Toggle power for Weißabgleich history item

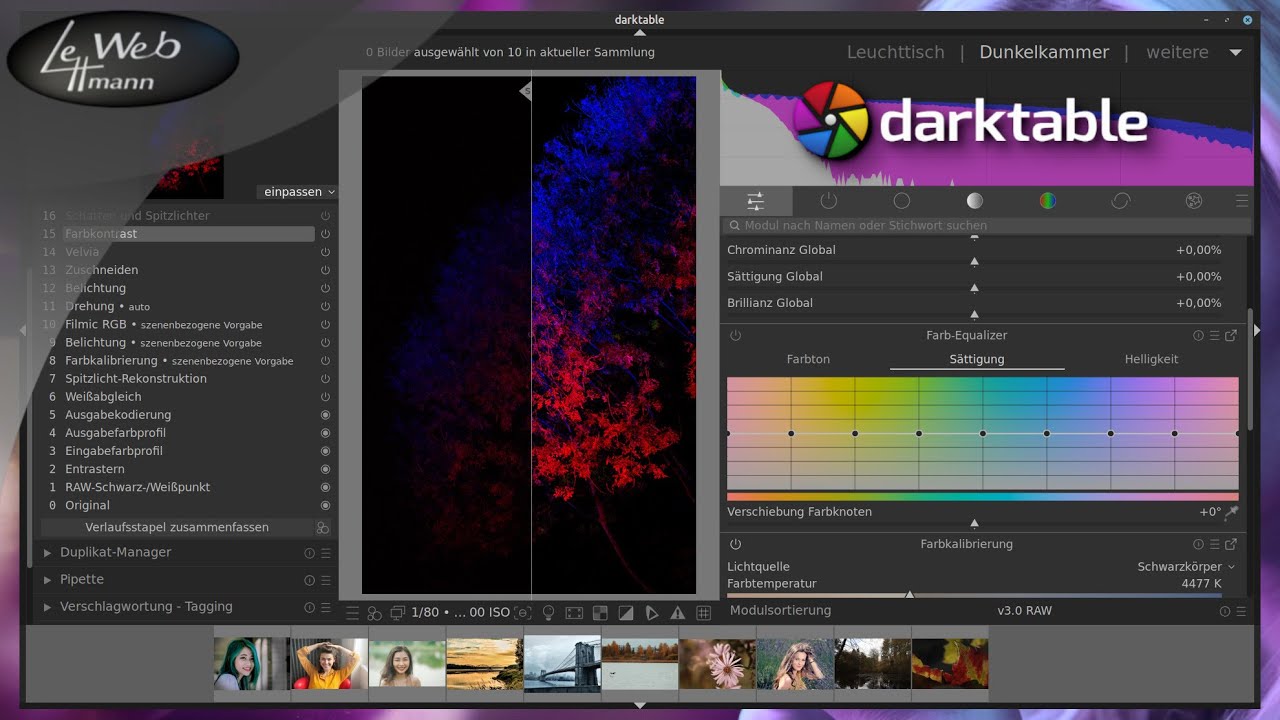(325, 397)
